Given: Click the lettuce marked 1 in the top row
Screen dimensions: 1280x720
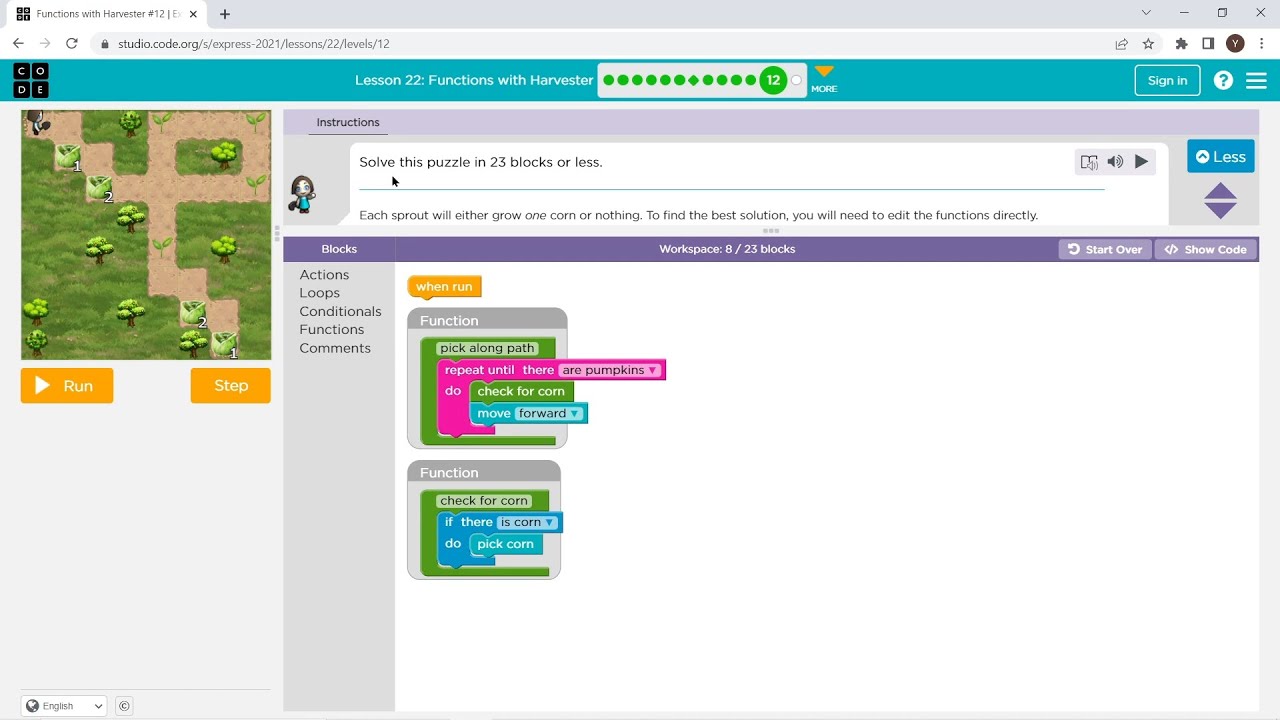Looking at the screenshot, I should coord(67,157).
